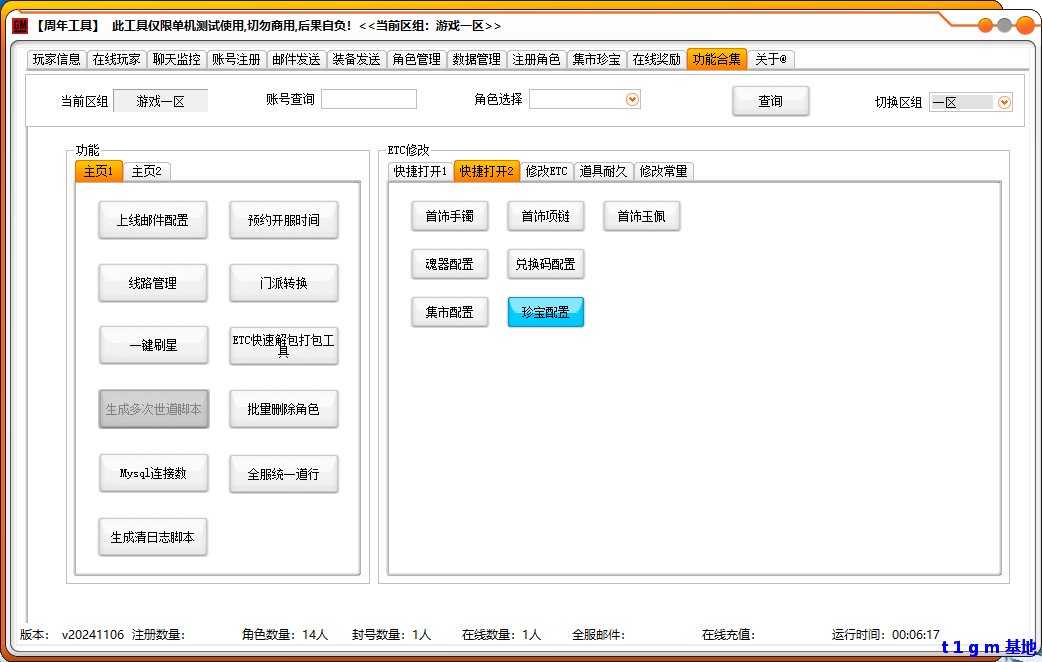
Task: Go to the 道具耐久 tab
Action: (x=603, y=171)
